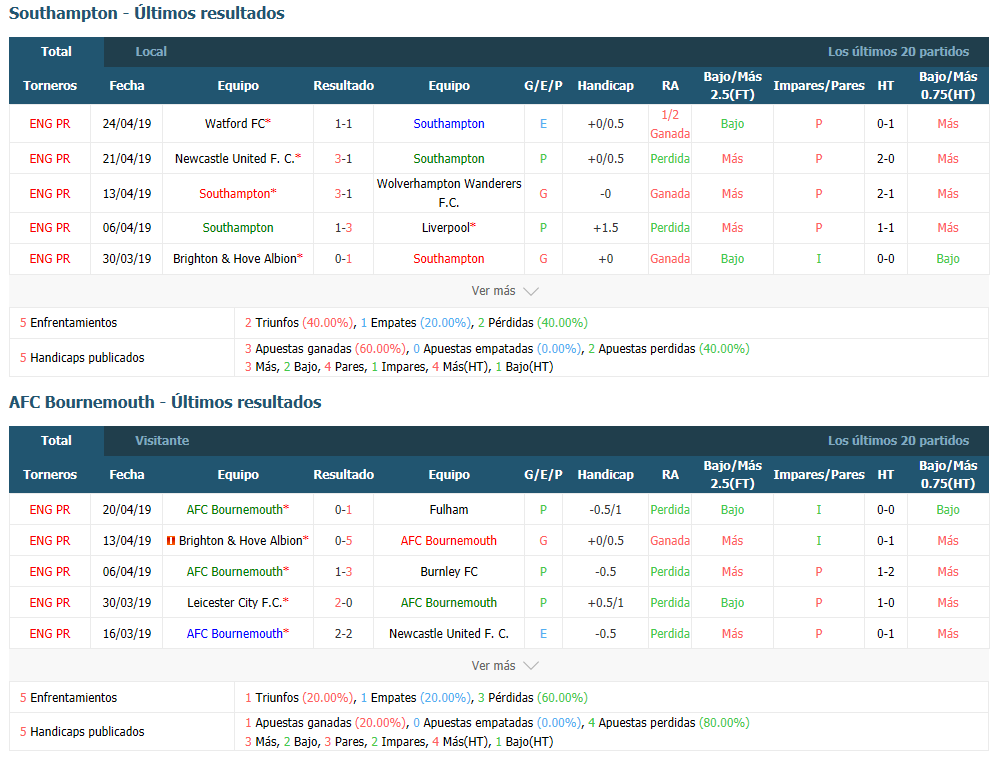Click AFC Bournemouth in the 30/03/19 row
Screen dimensions: 997x757
click(449, 603)
